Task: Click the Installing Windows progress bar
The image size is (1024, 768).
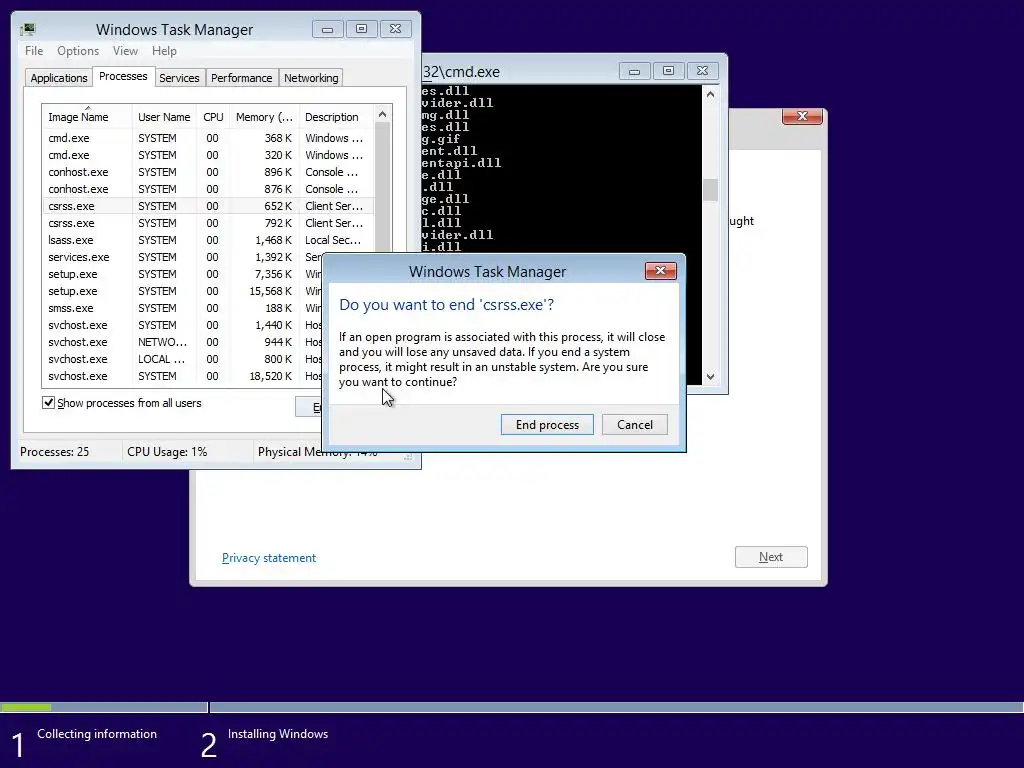Action: 616,707
